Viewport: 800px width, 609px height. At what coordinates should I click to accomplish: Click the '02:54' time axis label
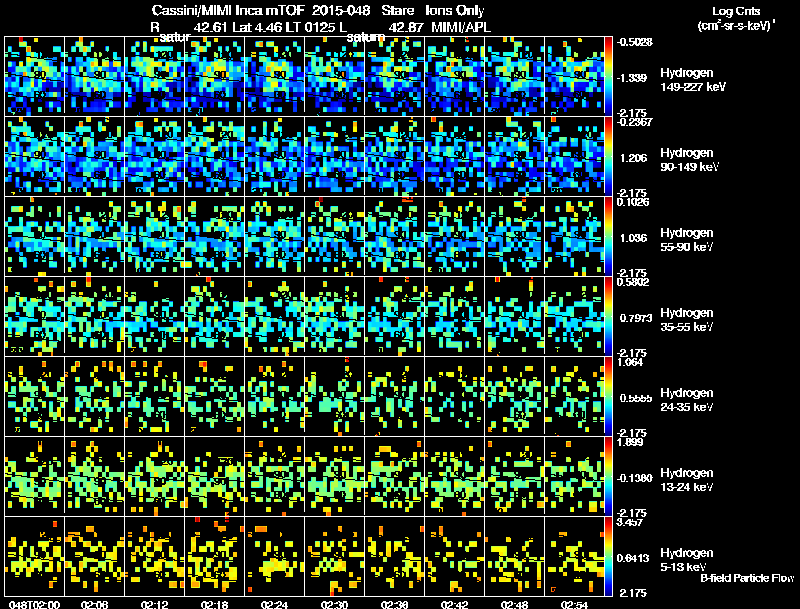574,605
